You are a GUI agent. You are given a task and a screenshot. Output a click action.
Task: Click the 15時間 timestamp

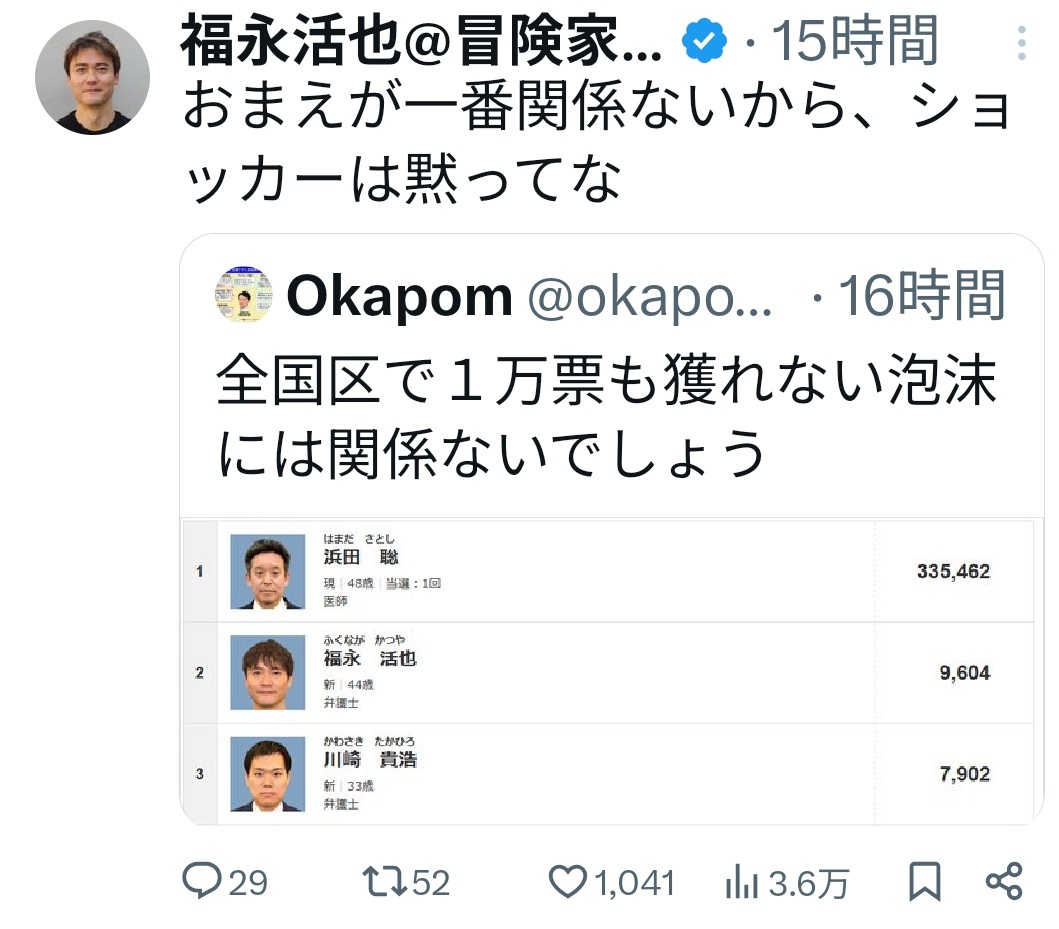tap(856, 41)
